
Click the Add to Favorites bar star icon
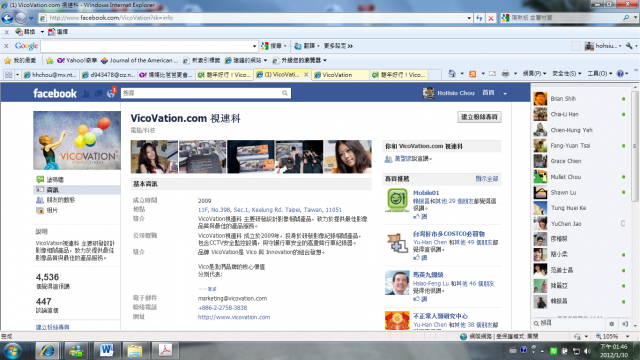pos(50,60)
